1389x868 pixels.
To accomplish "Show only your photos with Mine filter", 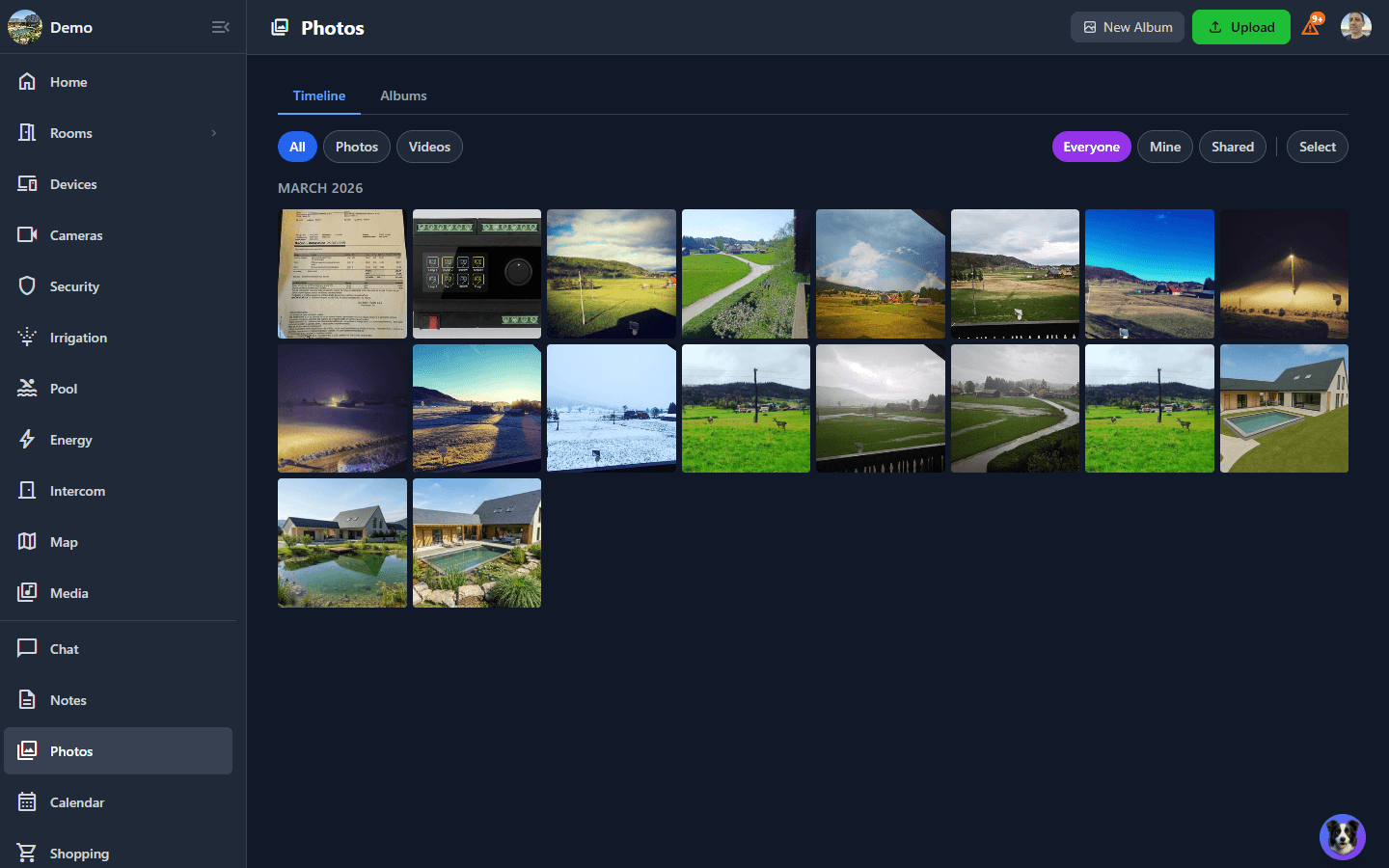I will 1164,146.
